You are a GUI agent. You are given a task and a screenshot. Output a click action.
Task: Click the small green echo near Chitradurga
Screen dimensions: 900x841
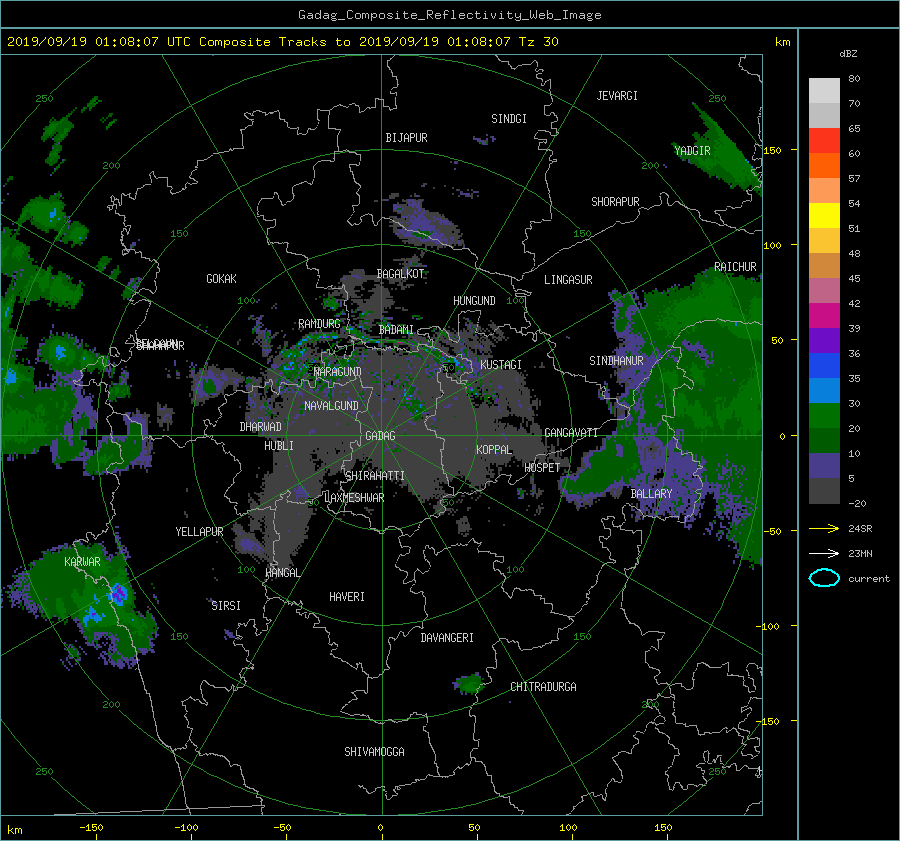click(470, 684)
